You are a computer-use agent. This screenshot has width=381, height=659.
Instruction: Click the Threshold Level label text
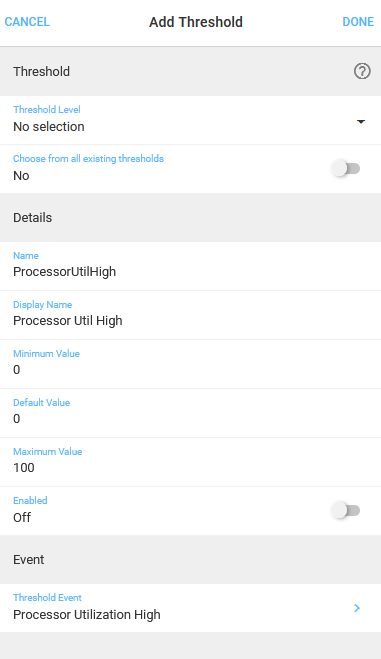[47, 110]
